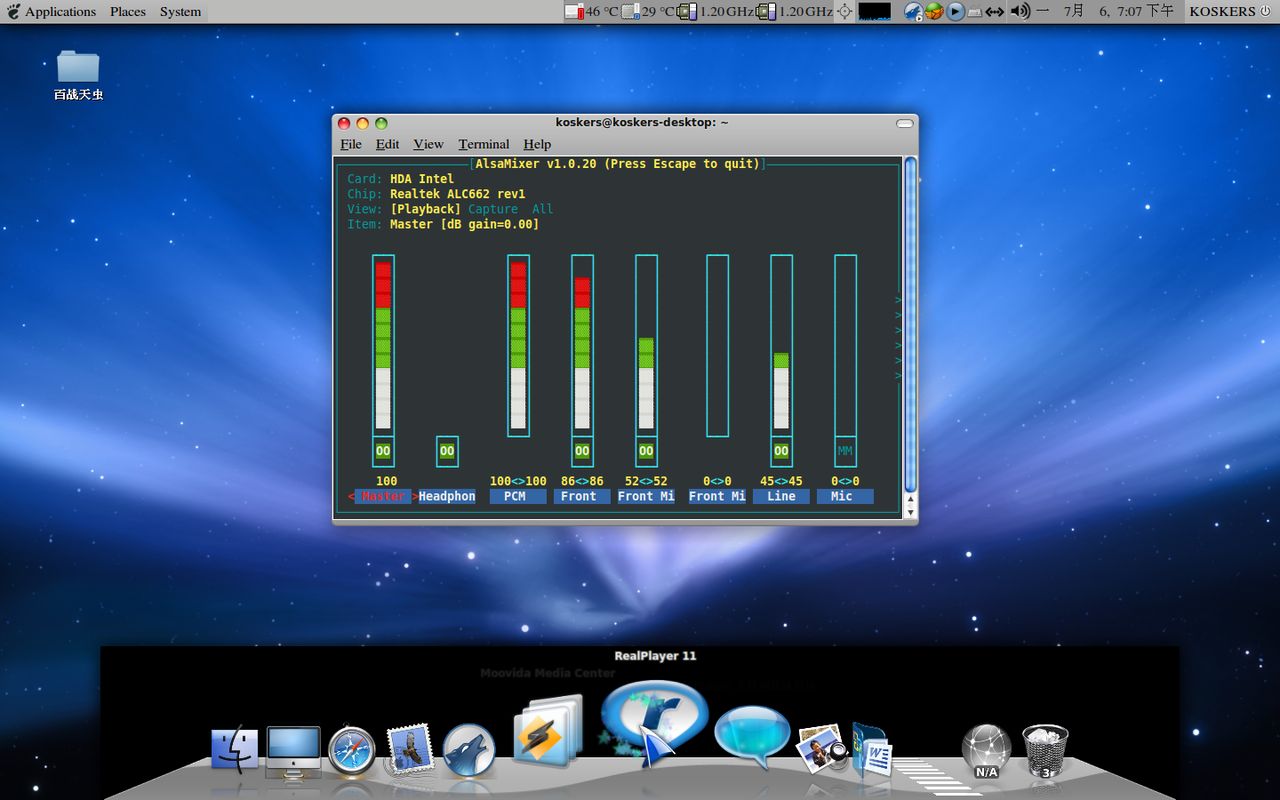This screenshot has width=1280, height=800.
Task: Open the Safari compass icon in dock
Action: (351, 750)
